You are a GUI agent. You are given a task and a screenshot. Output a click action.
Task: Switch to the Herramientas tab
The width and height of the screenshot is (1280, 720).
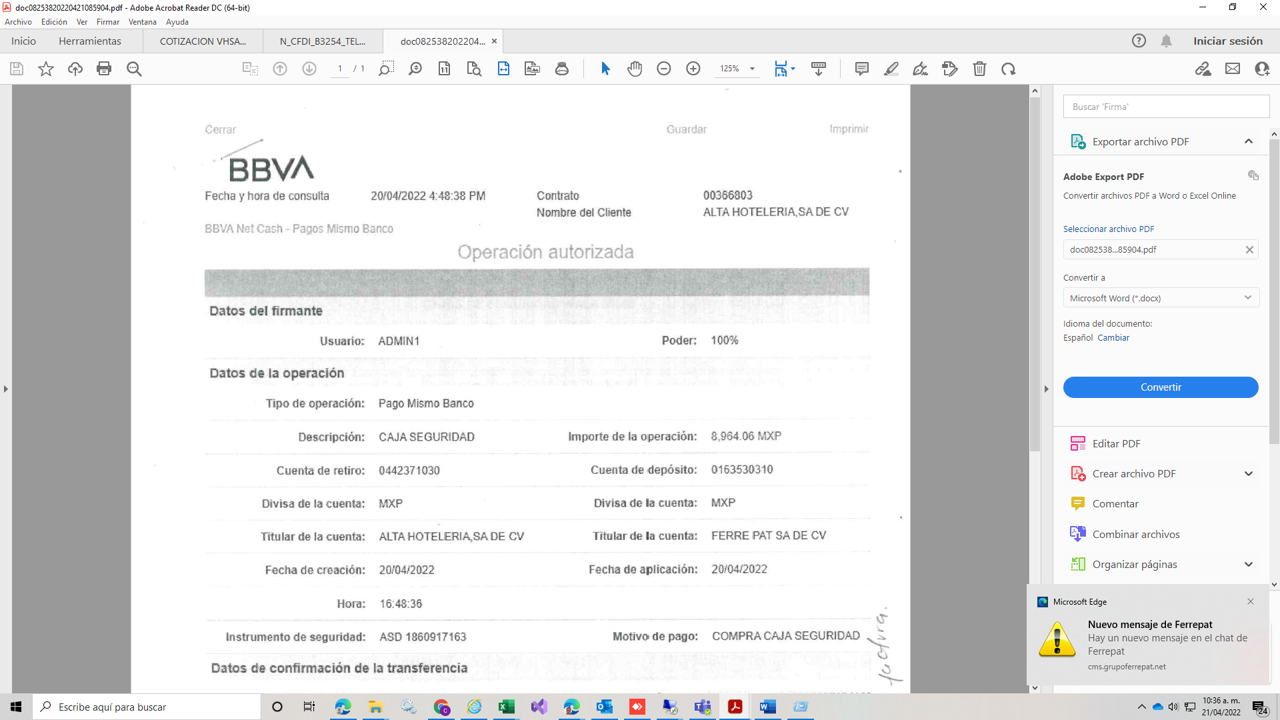click(90, 41)
